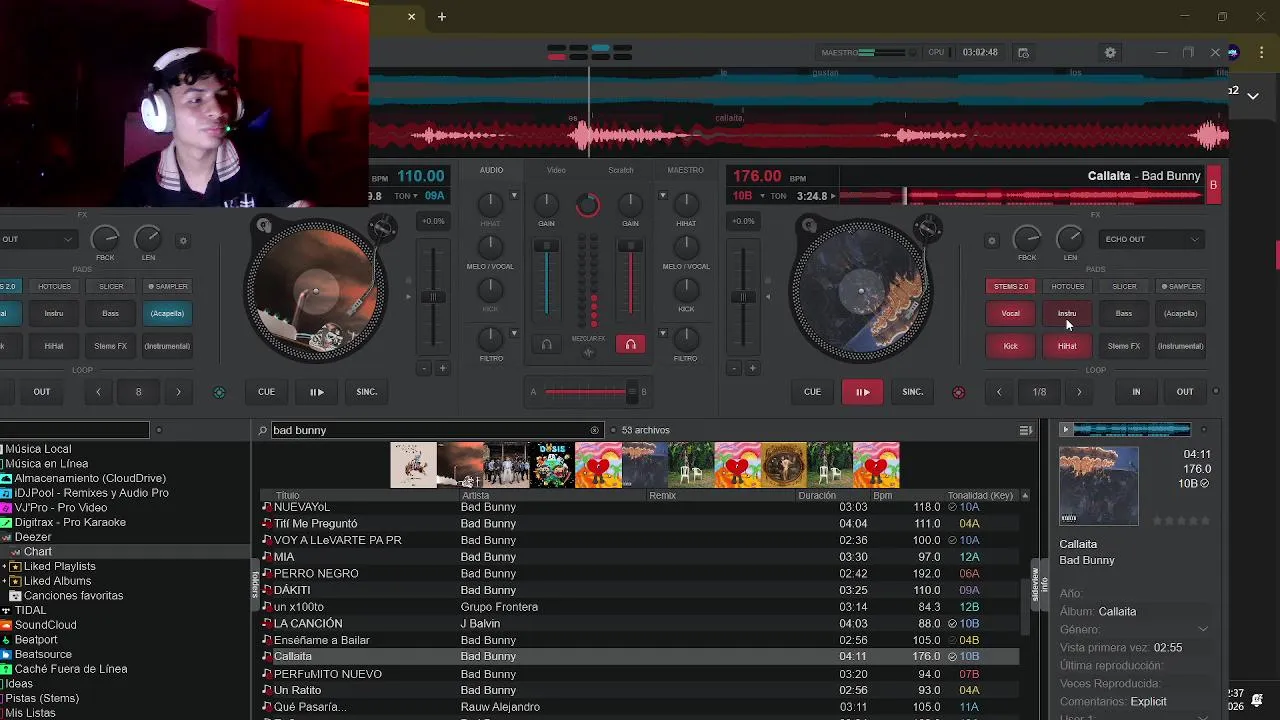Click the deck A FX settings gear
The width and height of the screenshot is (1280, 720).
coord(183,241)
